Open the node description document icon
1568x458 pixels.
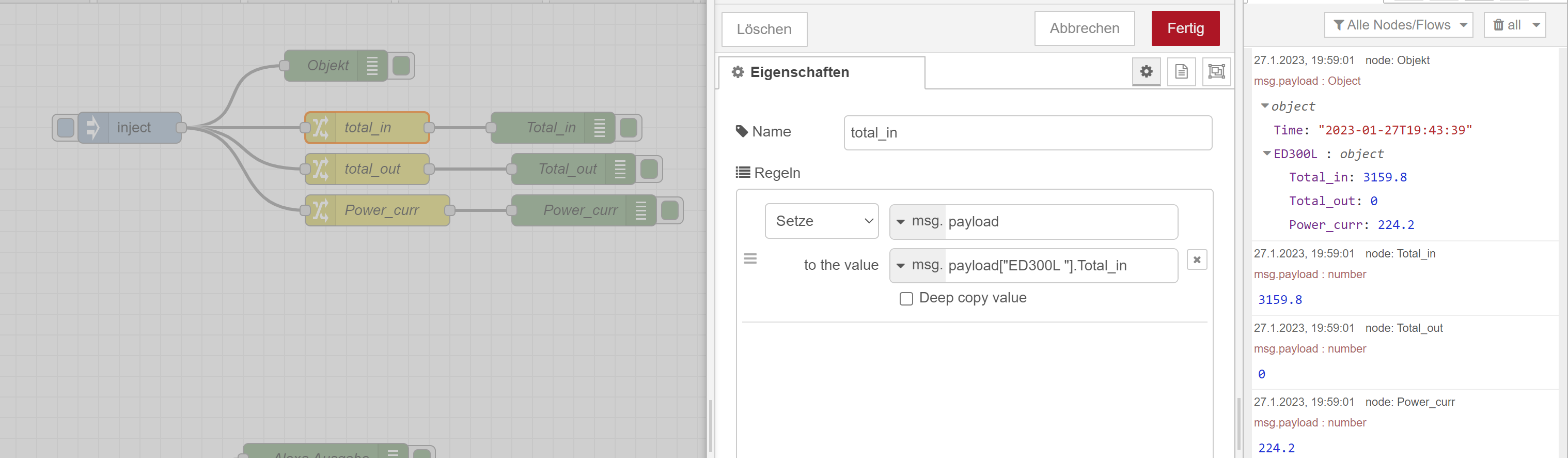coord(1181,72)
